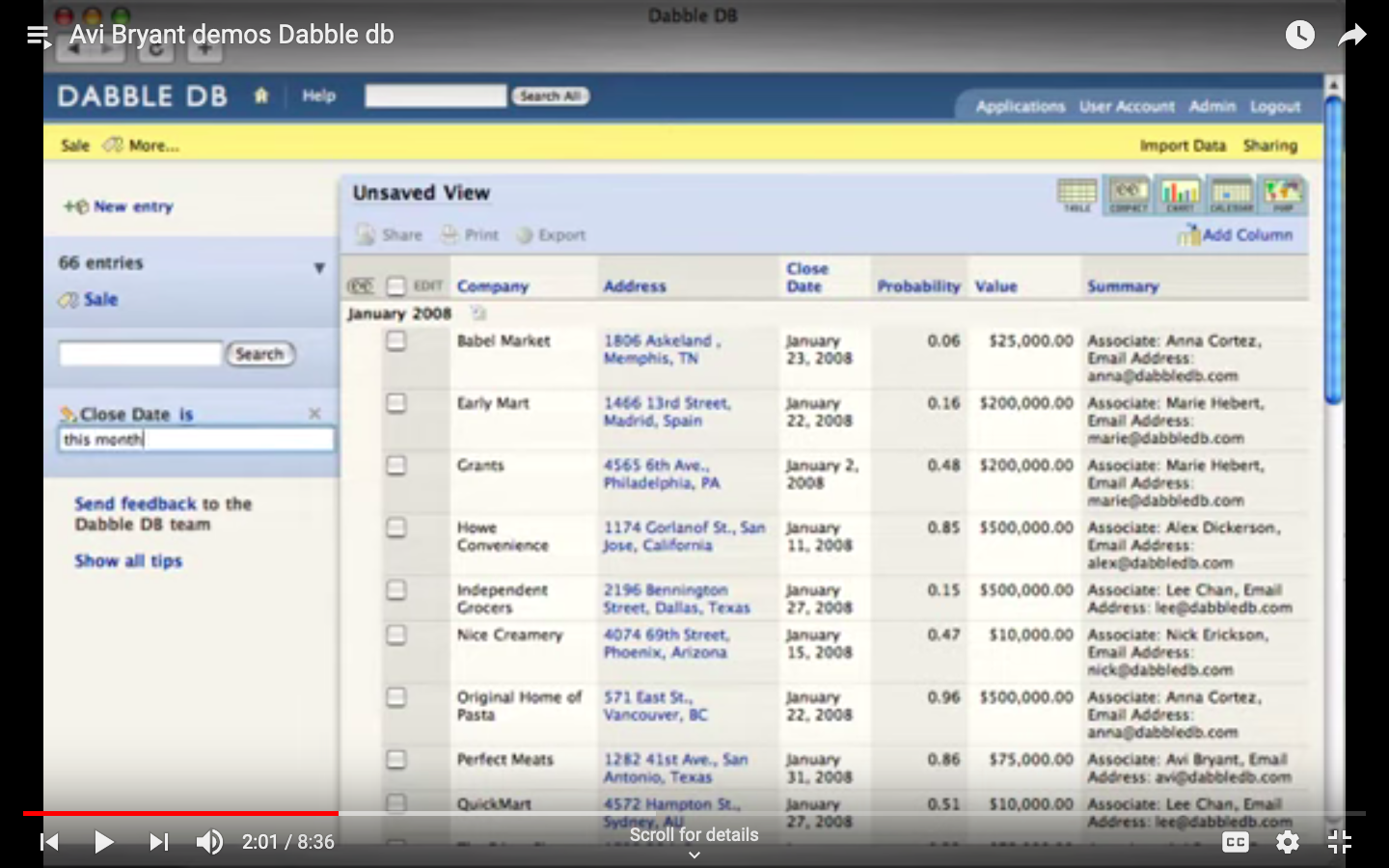The width and height of the screenshot is (1389, 868).
Task: Switch to Calendar view icon
Action: pyautogui.click(x=1231, y=195)
